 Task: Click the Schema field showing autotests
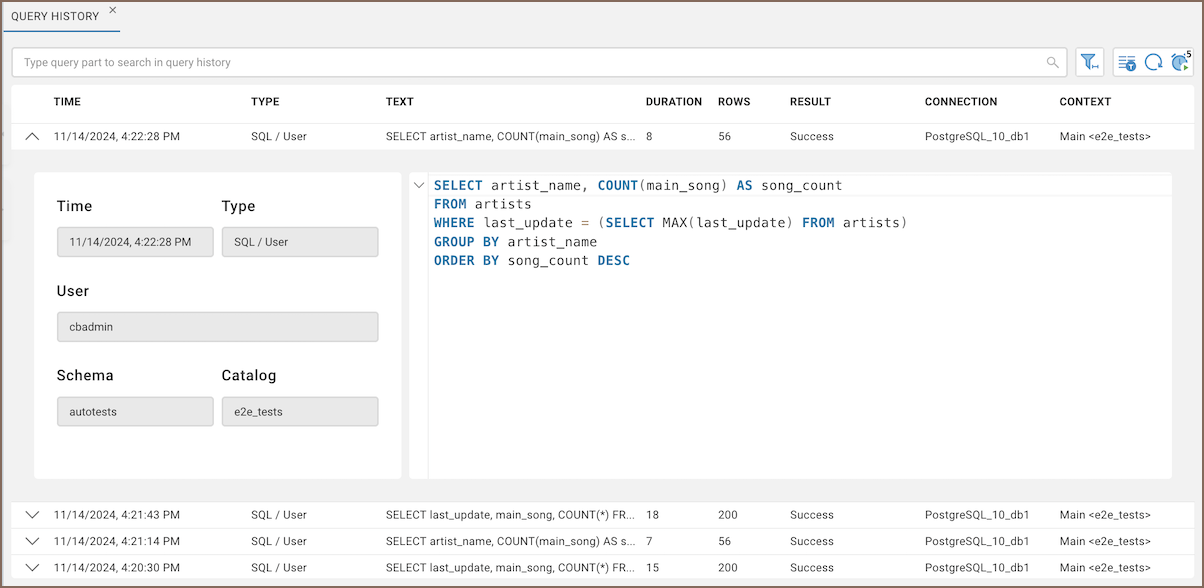click(135, 412)
